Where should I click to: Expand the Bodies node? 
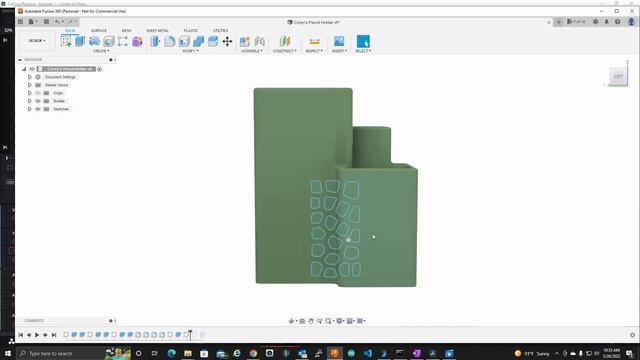30,101
